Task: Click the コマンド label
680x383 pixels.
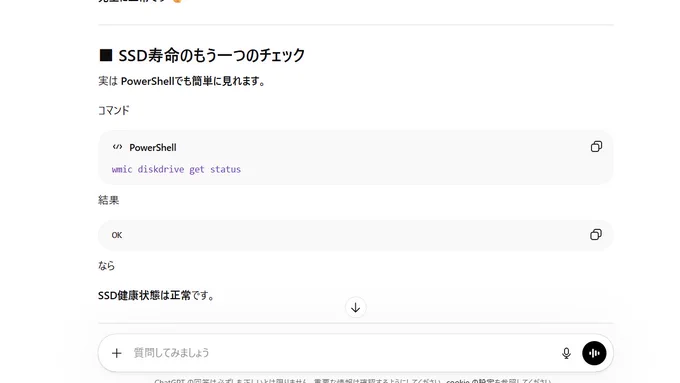Action: tap(114, 111)
